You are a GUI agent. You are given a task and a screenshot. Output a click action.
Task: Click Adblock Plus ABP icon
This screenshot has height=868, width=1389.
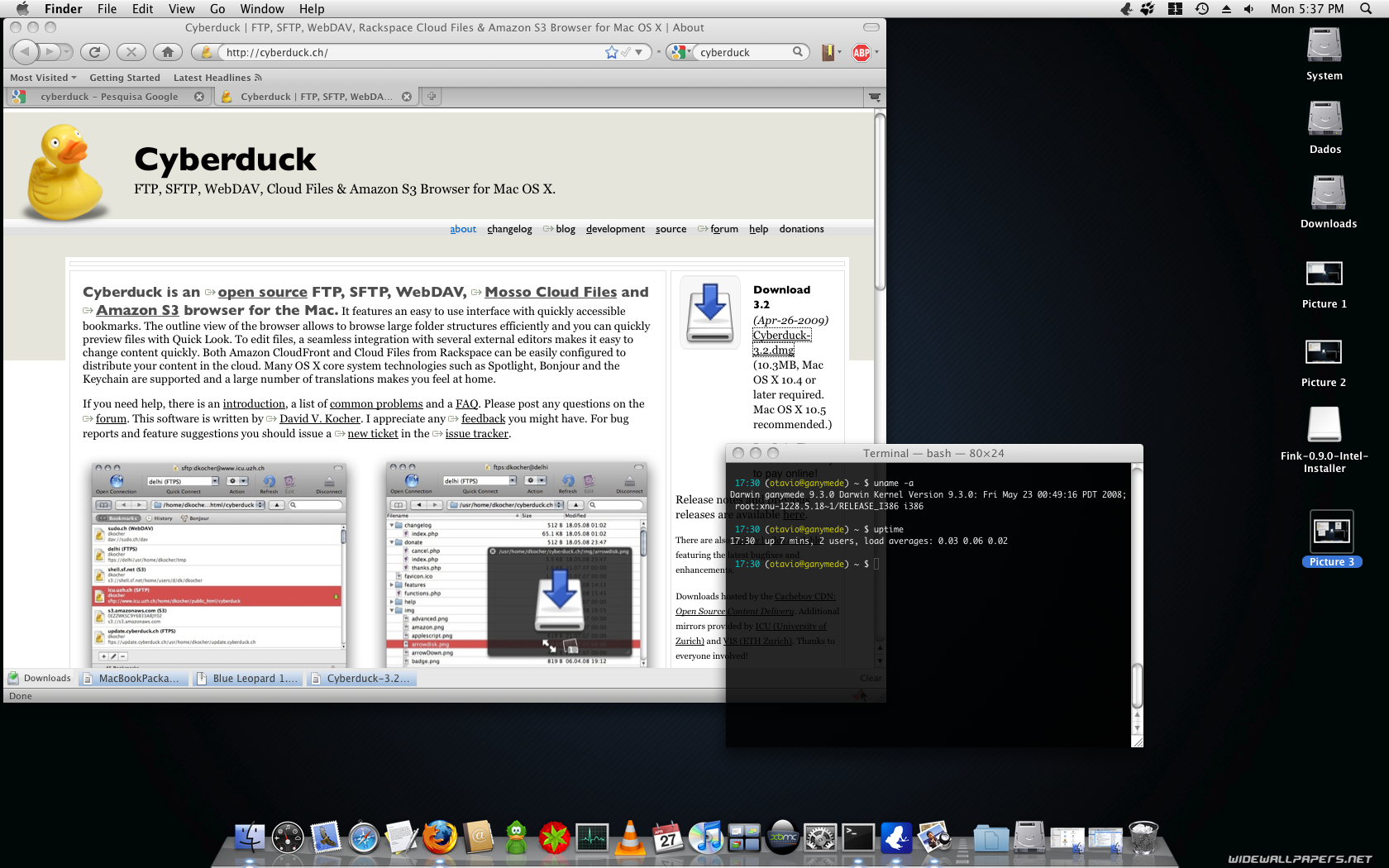pyautogui.click(x=861, y=53)
